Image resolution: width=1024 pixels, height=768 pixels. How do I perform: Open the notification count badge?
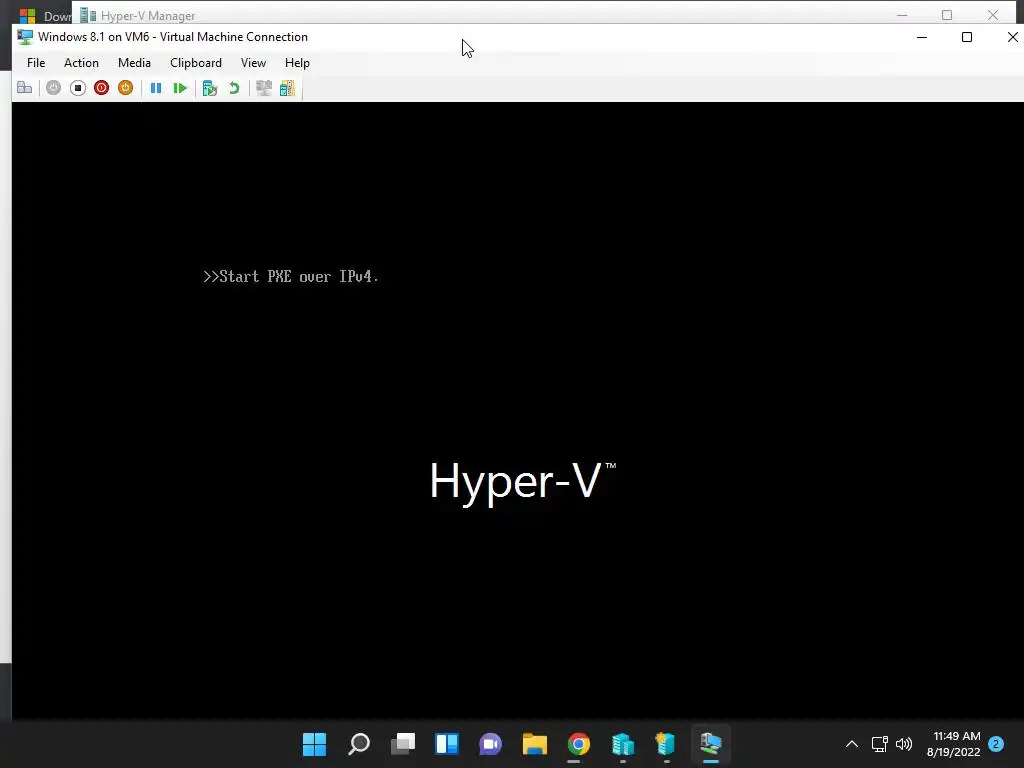coord(996,744)
